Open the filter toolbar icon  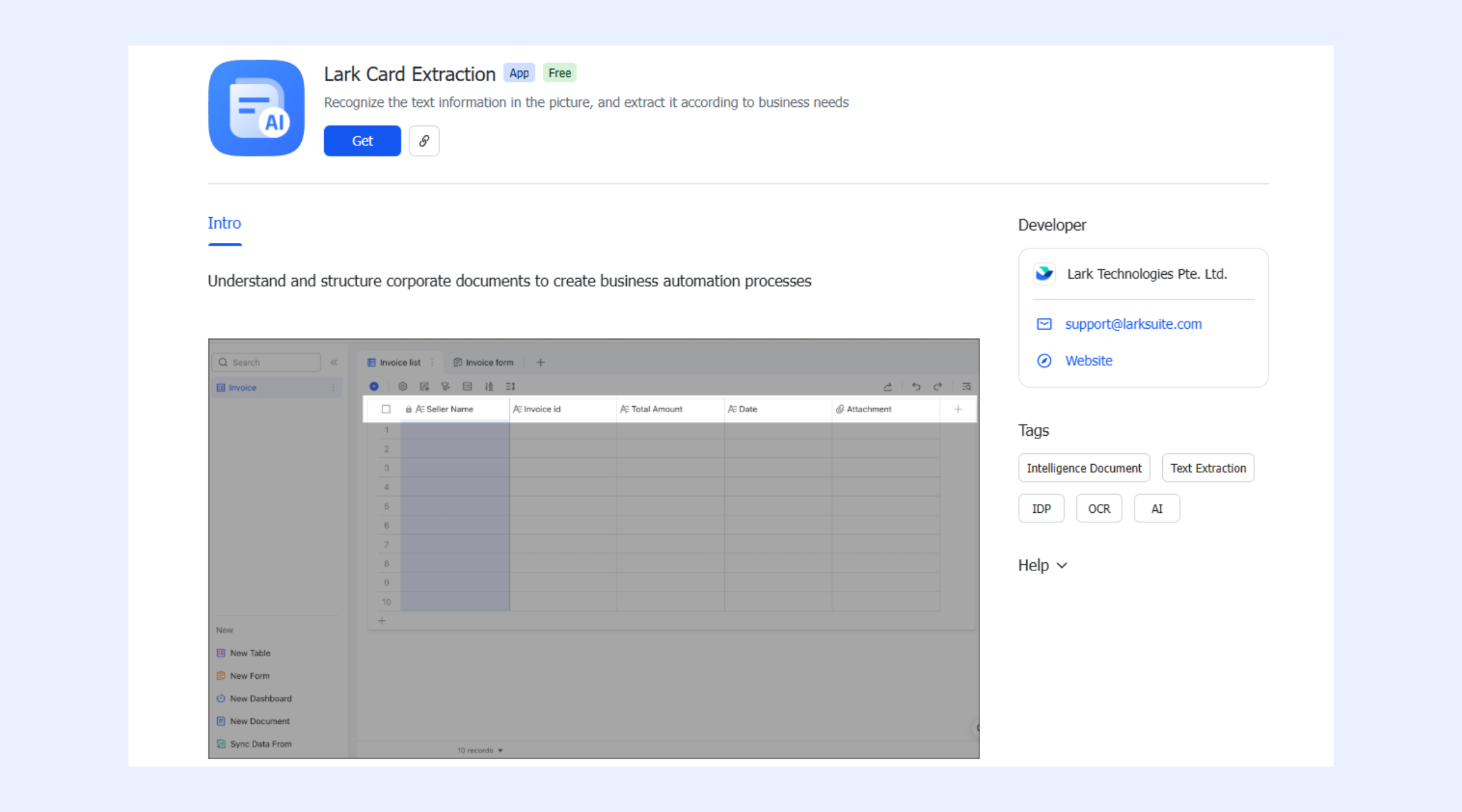(x=445, y=386)
